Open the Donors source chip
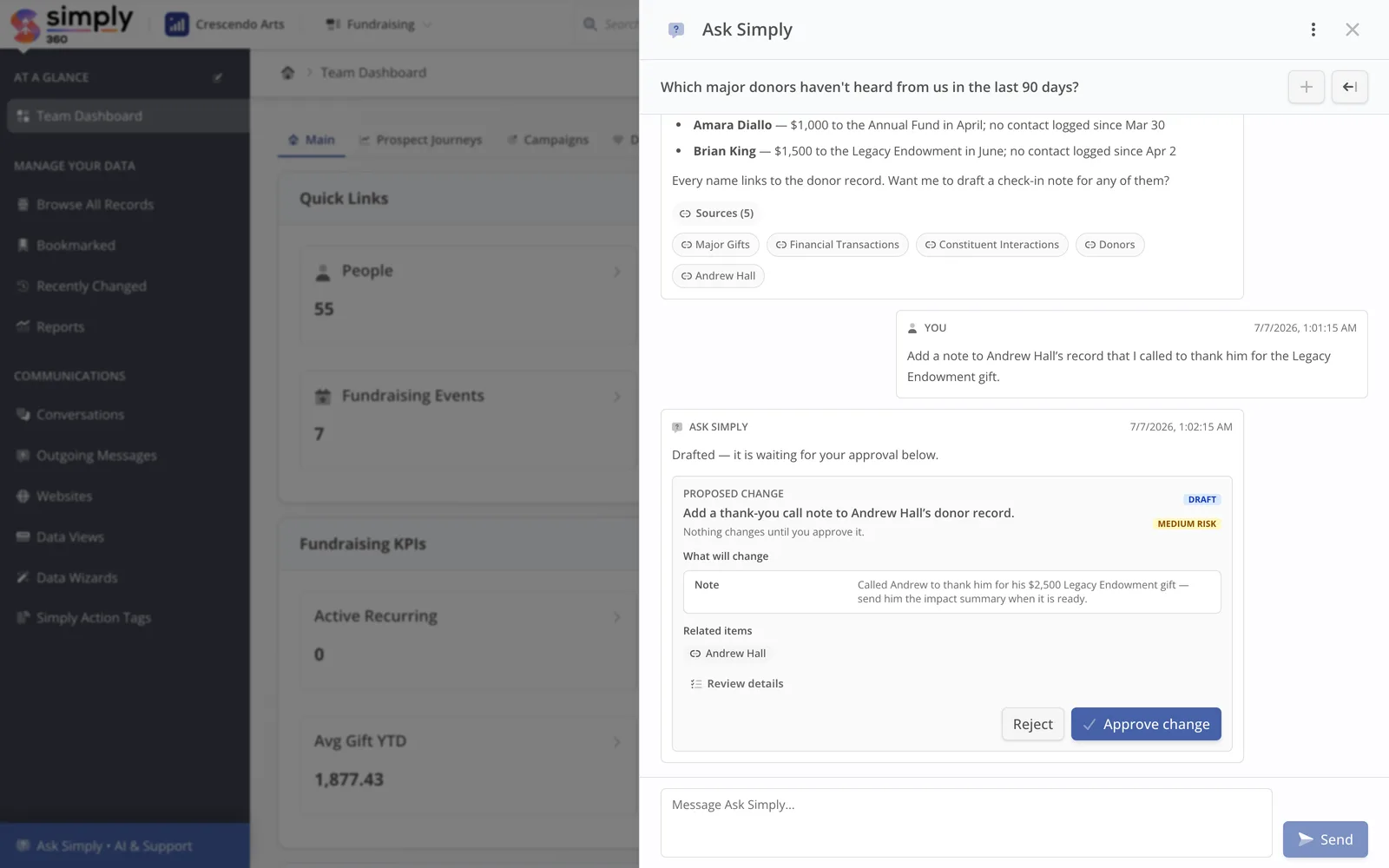Viewport: 1389px width, 868px height. pos(1109,245)
